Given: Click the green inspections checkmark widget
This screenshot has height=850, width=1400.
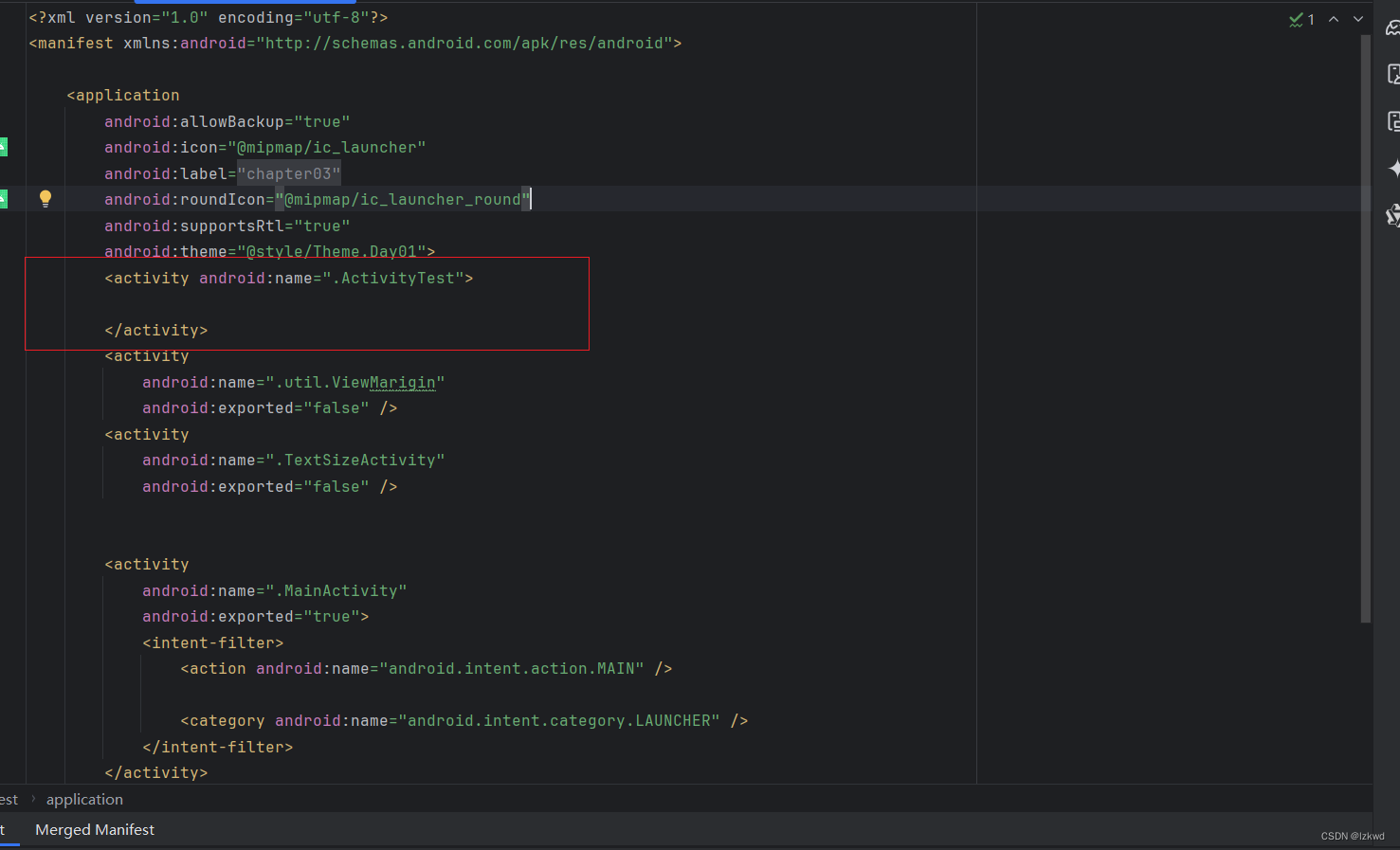Looking at the screenshot, I should [1297, 18].
